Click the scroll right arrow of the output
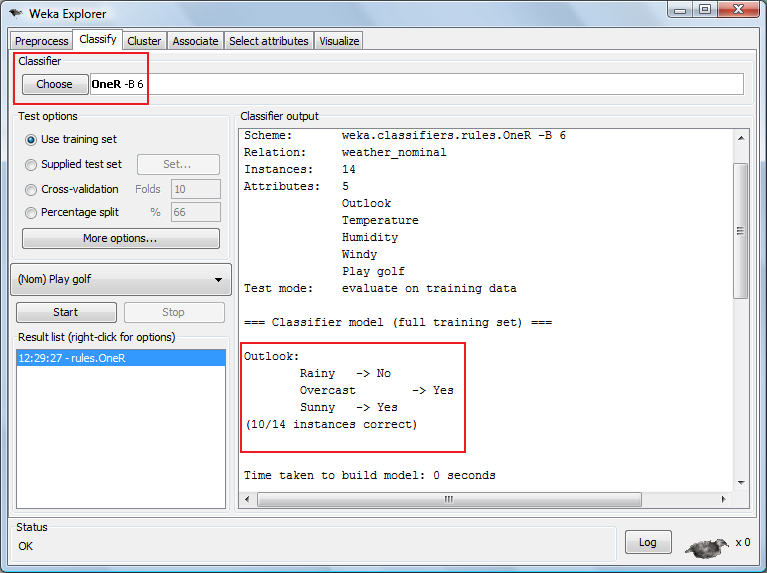767x573 pixels. pos(723,500)
